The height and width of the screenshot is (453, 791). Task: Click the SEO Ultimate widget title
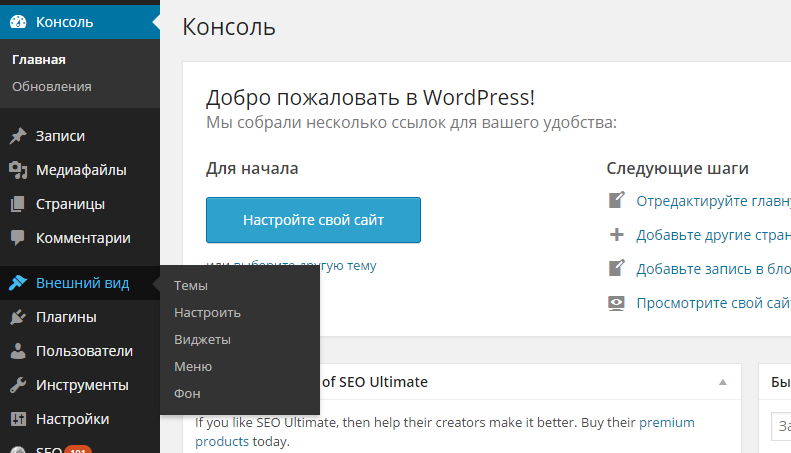[x=375, y=382]
